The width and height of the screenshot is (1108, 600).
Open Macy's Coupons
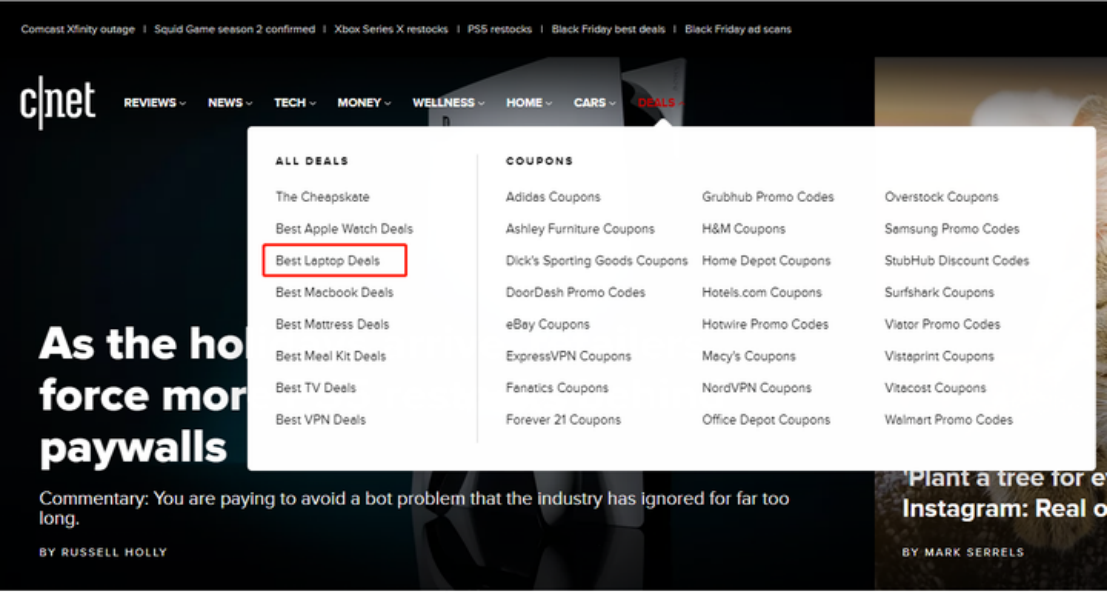749,356
